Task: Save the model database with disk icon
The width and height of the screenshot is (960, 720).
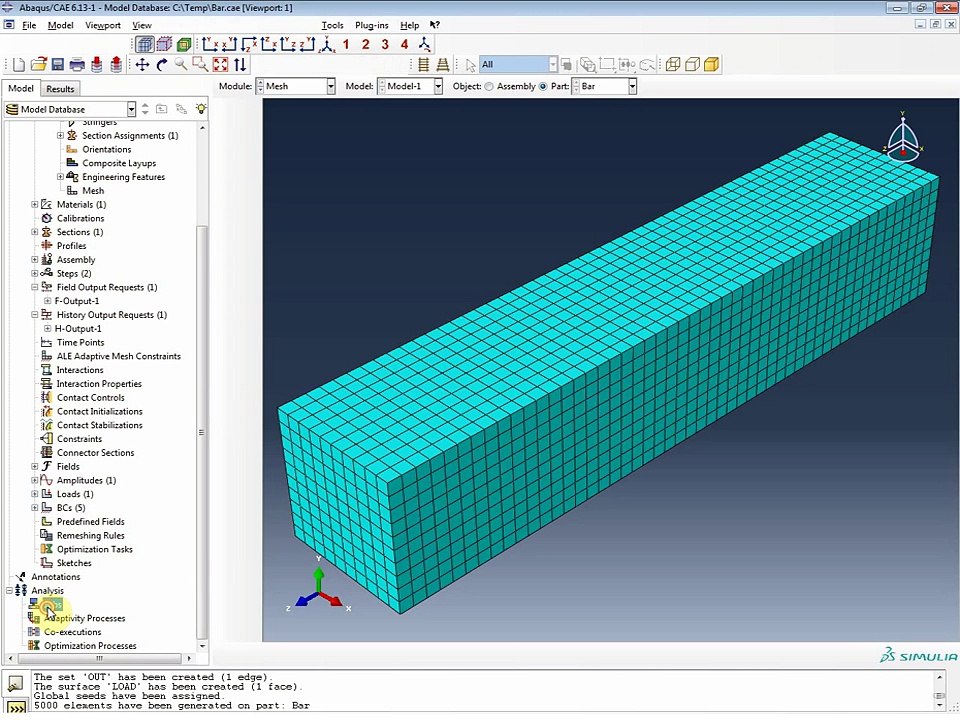Action: 58,64
